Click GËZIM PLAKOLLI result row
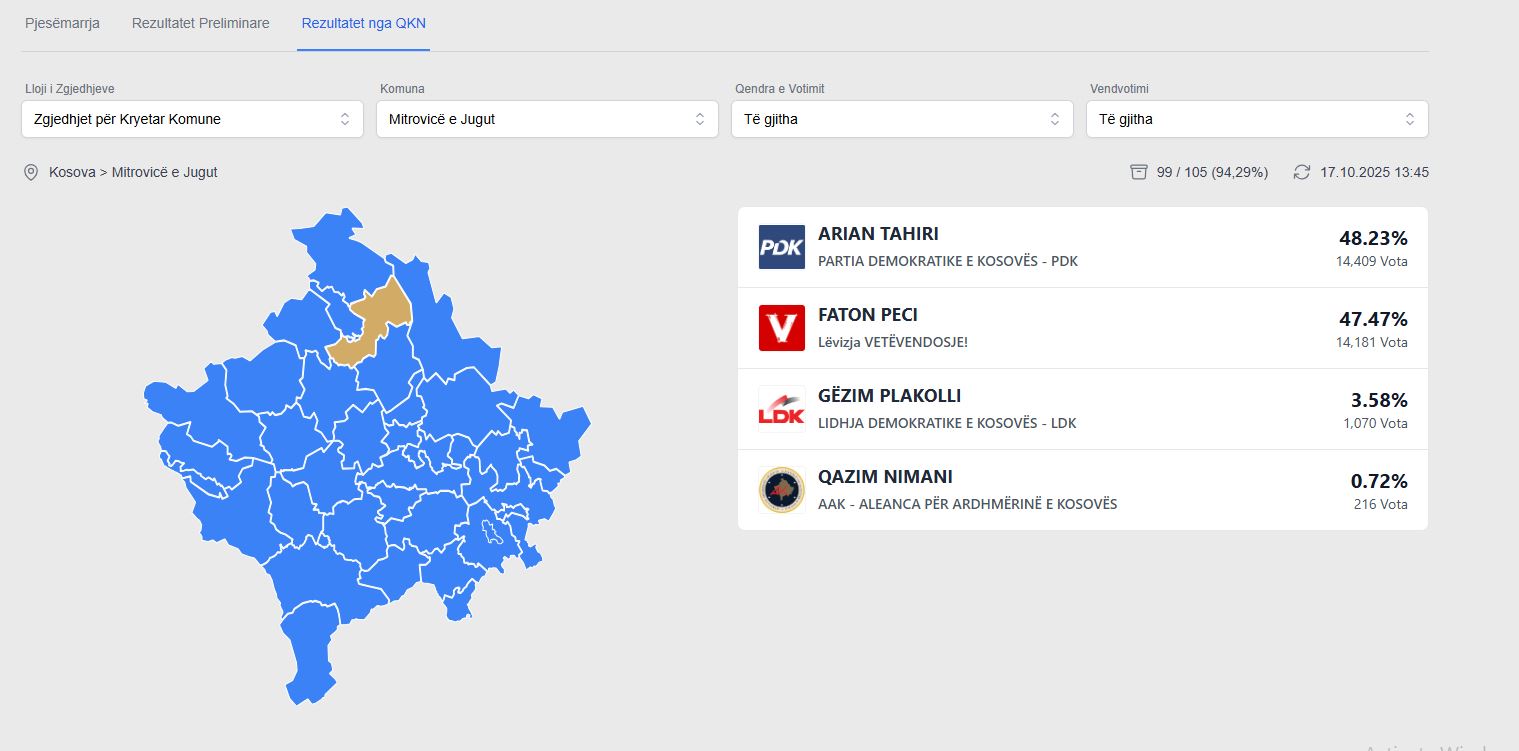Screen dimensions: 1519x751 coord(1082,409)
